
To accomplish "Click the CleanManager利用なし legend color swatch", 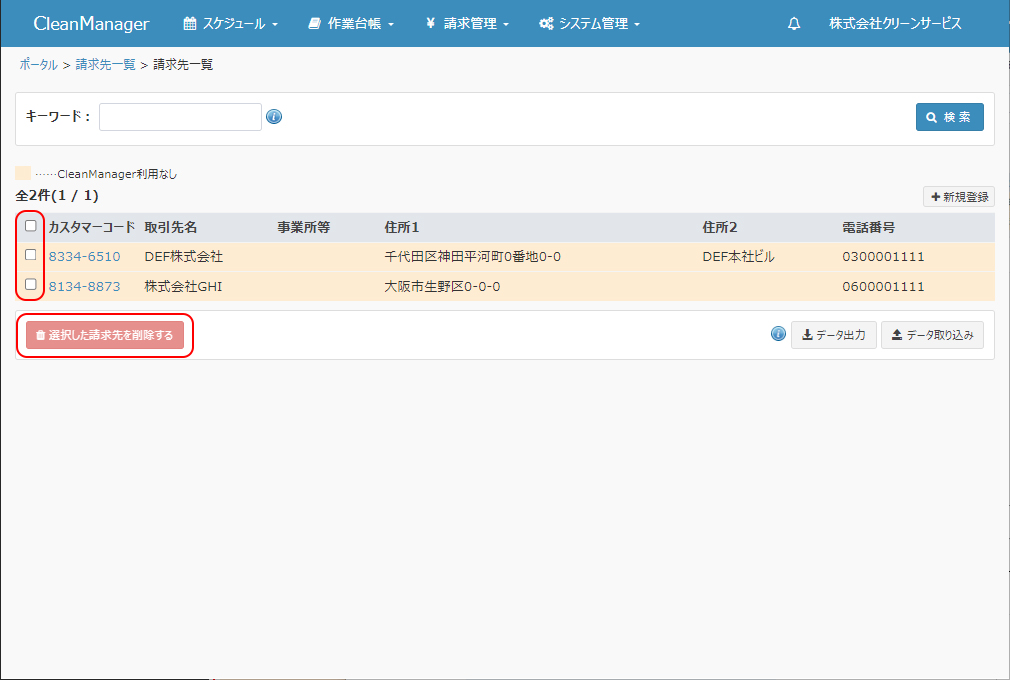I will [23, 173].
